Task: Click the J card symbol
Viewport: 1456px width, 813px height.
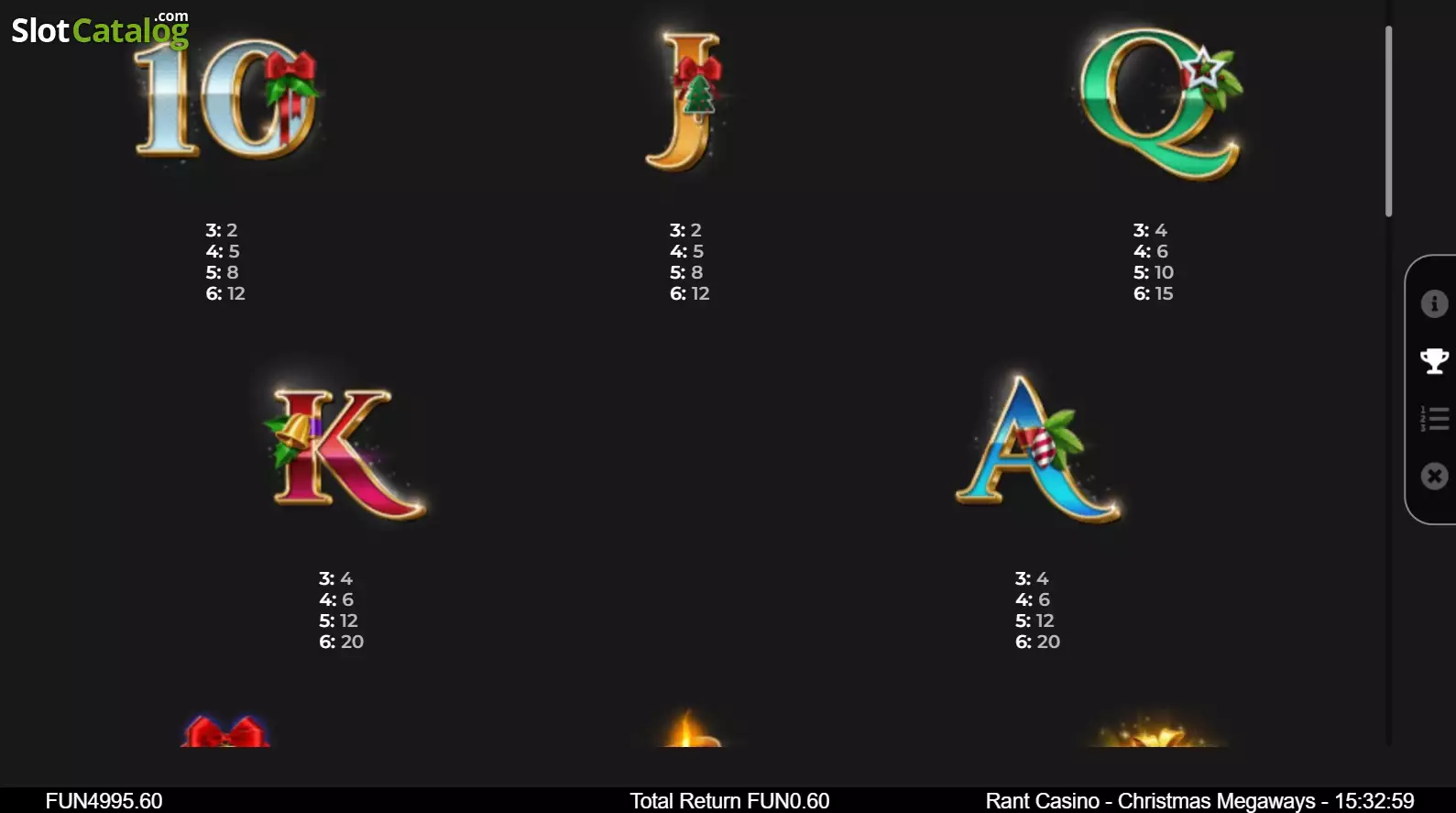Action: [x=684, y=101]
